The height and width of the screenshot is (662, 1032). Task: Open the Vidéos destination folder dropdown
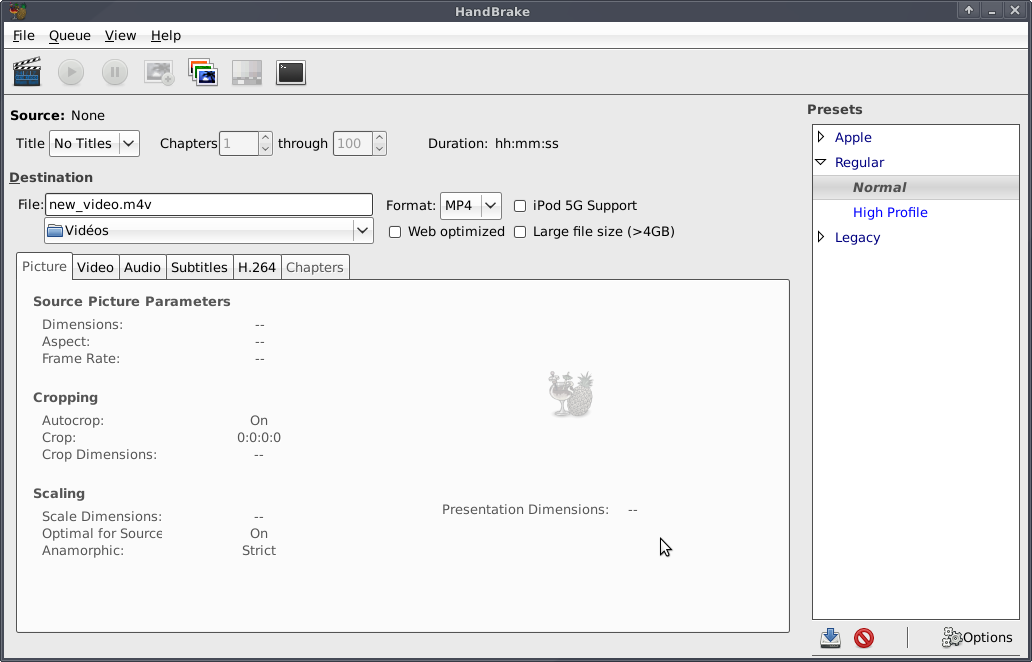[209, 231]
